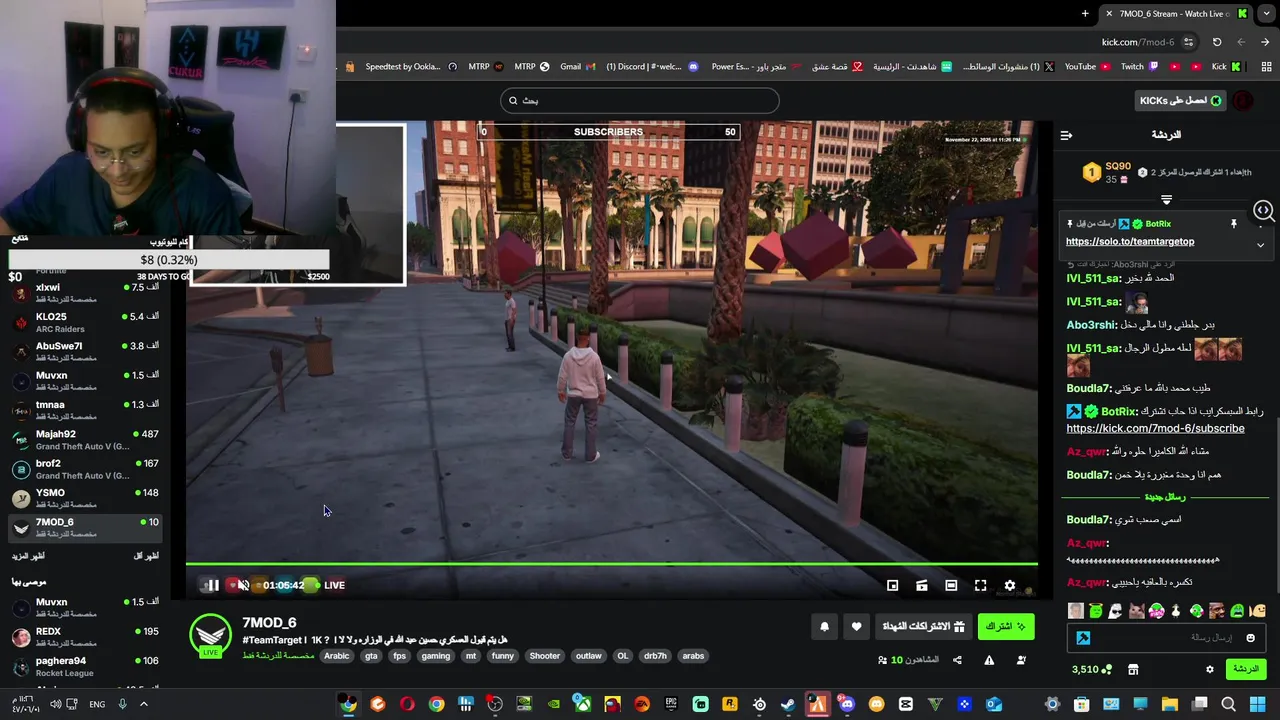Toggle theater mode on the player
Image resolution: width=1280 pixels, height=720 pixels.
click(x=951, y=585)
